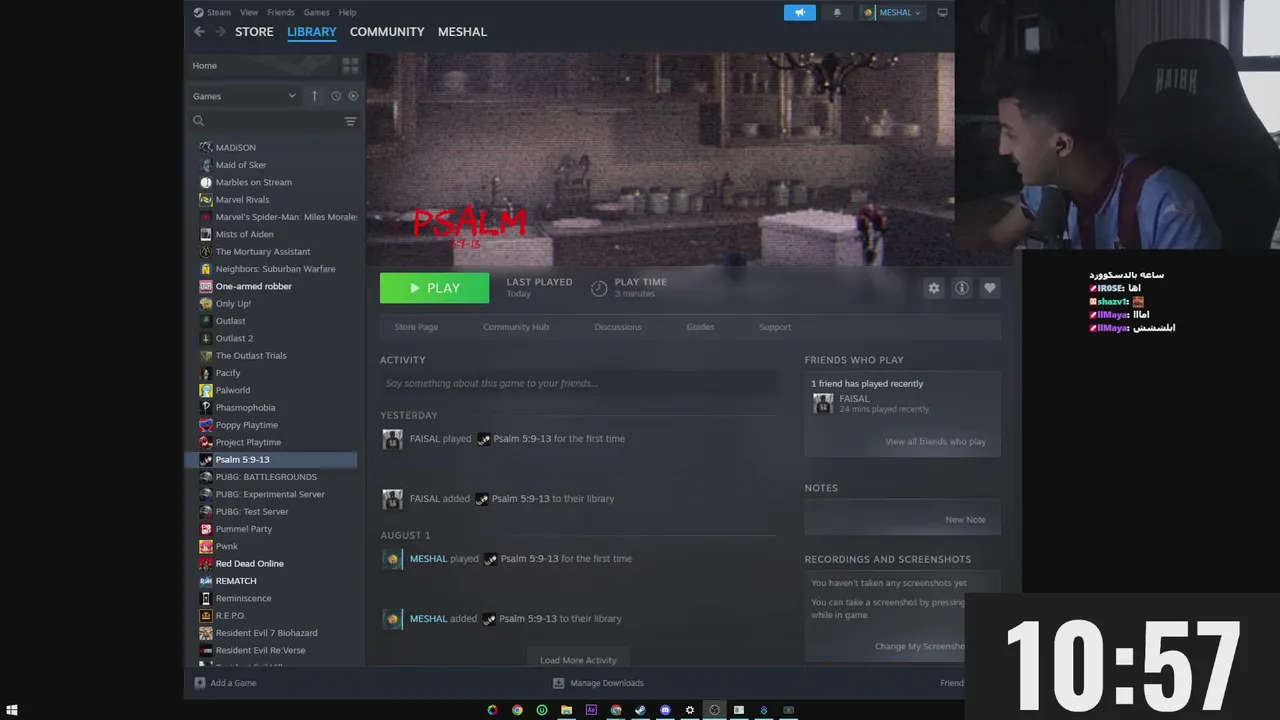Click MESHAL's avatar in the August 1 played entry
Screen dimensions: 1280x720
pos(393,559)
